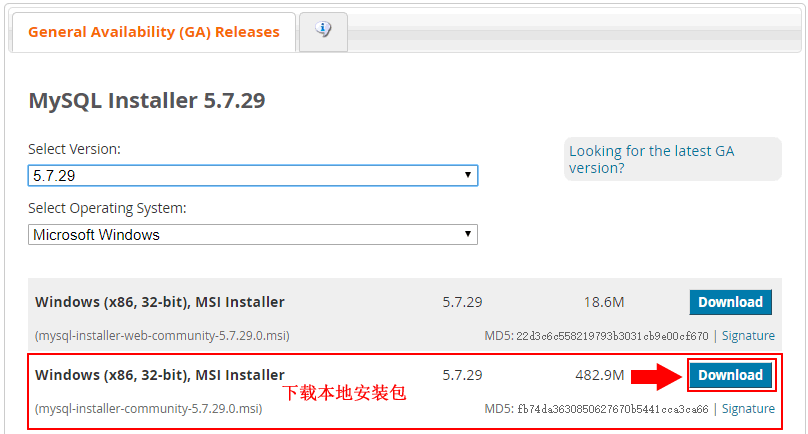Viewport: 808px width, 434px height.
Task: Click the MySQL Installer 5.7.29 heading
Action: (x=146, y=101)
